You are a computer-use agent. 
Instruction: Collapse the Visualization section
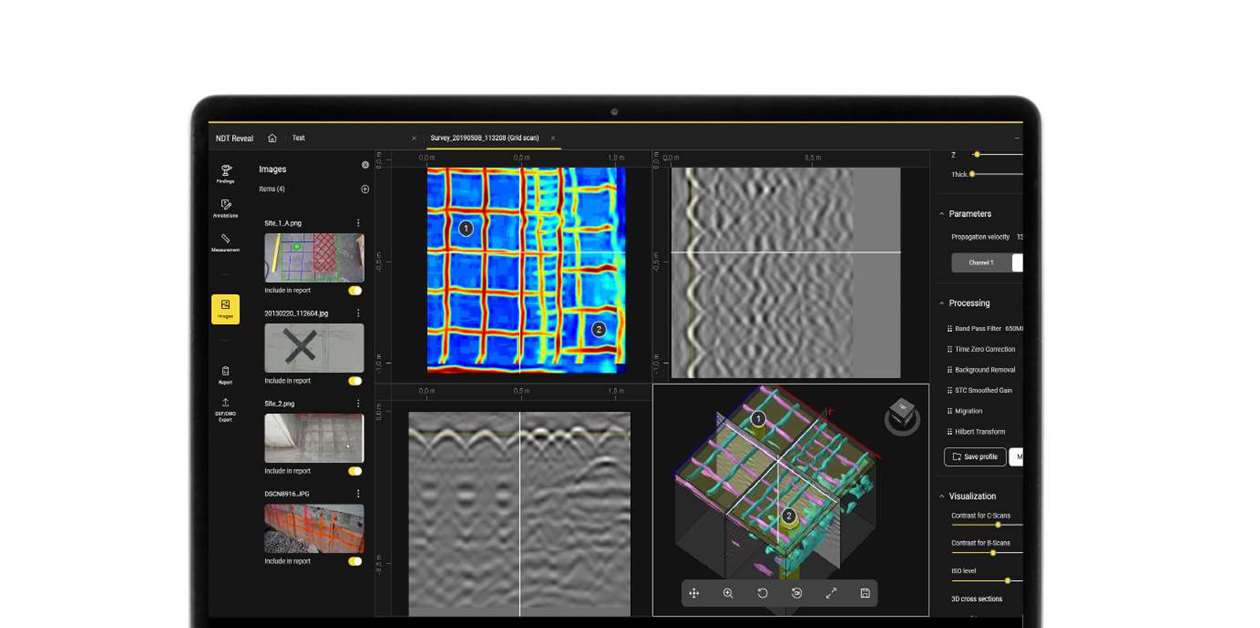(x=941, y=496)
